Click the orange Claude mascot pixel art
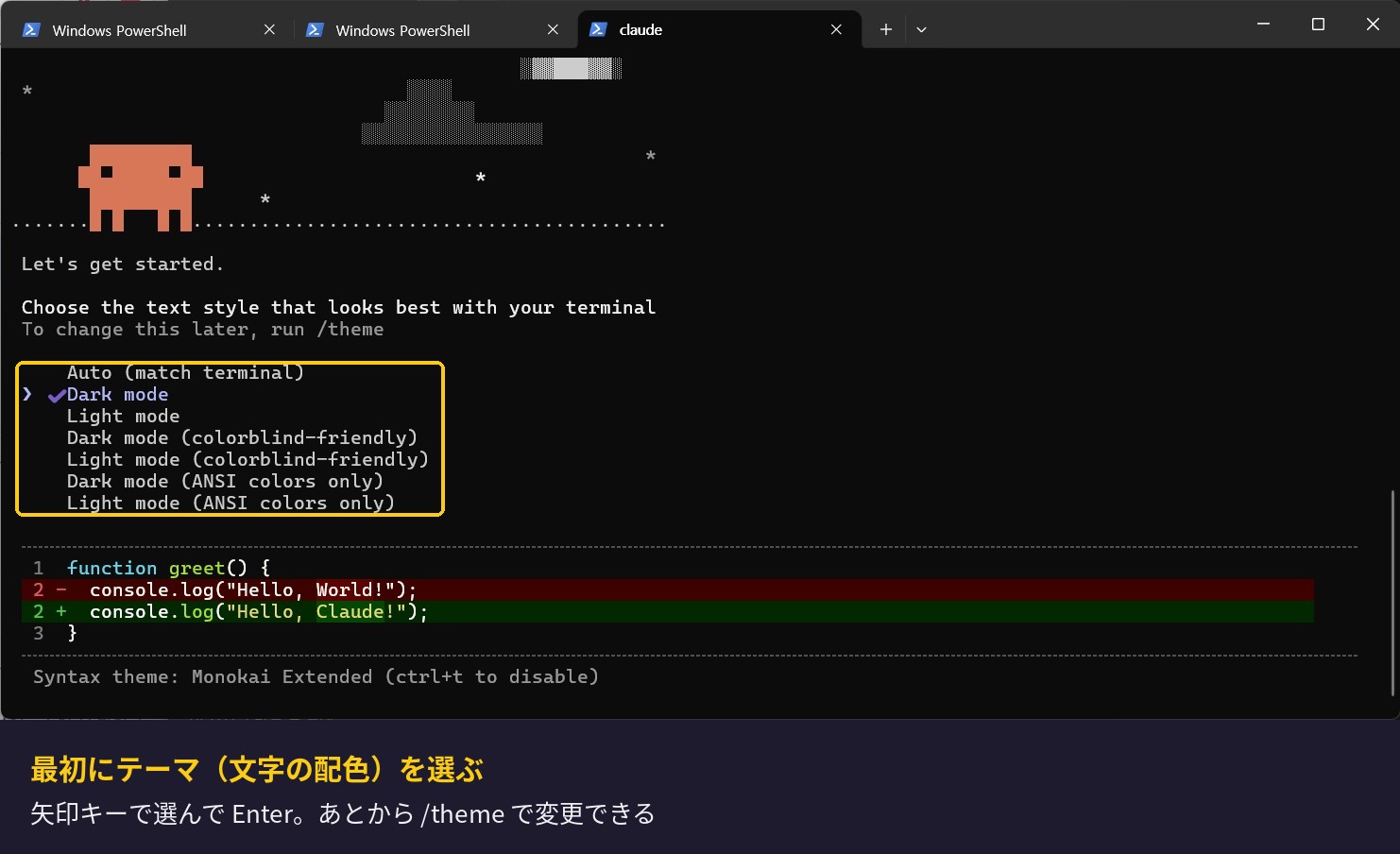The height and width of the screenshot is (854, 1400). point(141,187)
